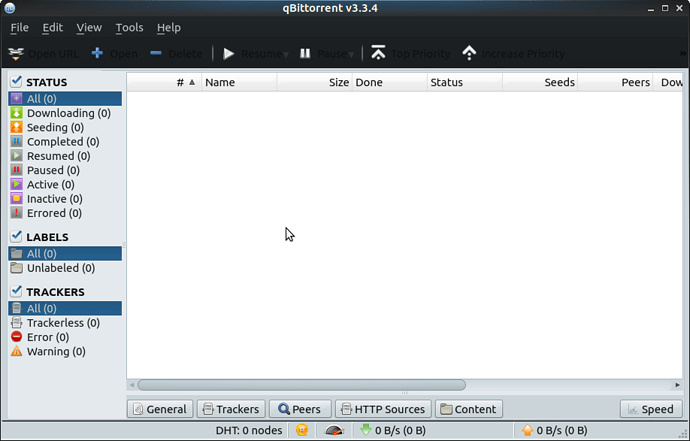Open the Tools menu
Viewport: 690px width, 441px height.
(129, 28)
